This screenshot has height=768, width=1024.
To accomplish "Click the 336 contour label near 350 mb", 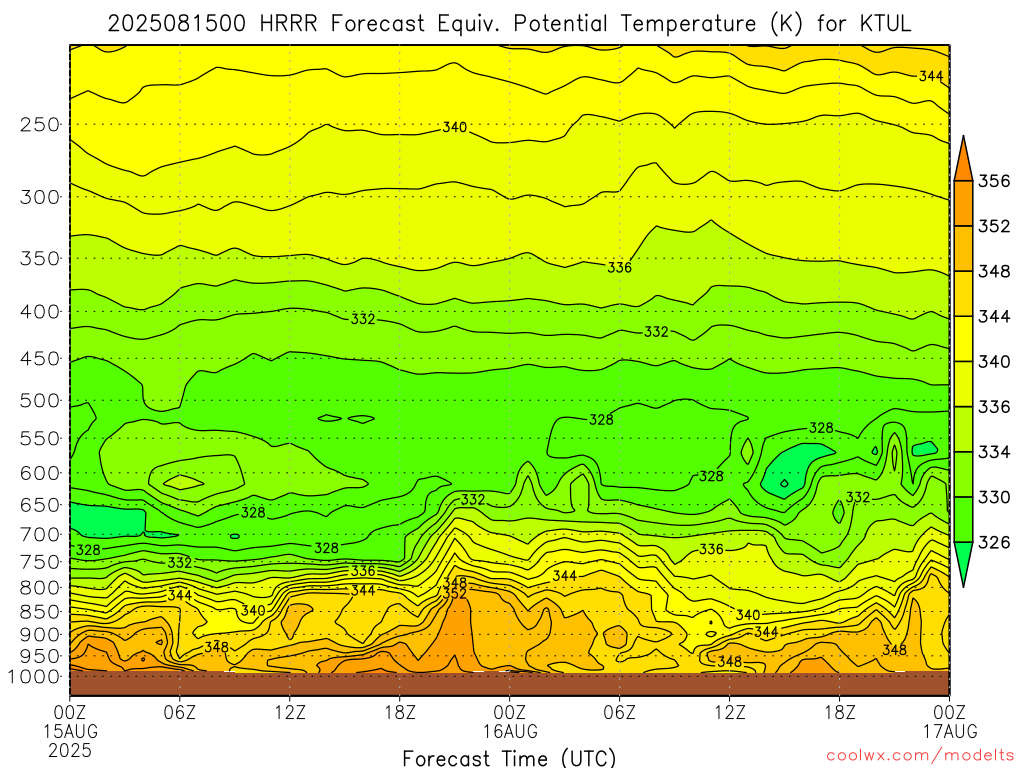I will point(619,267).
